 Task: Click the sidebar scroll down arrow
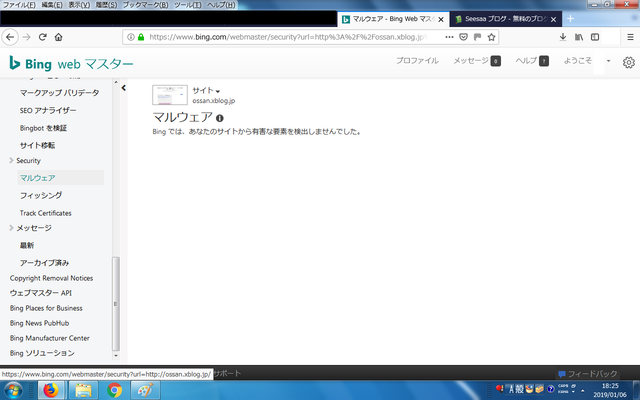tap(116, 356)
